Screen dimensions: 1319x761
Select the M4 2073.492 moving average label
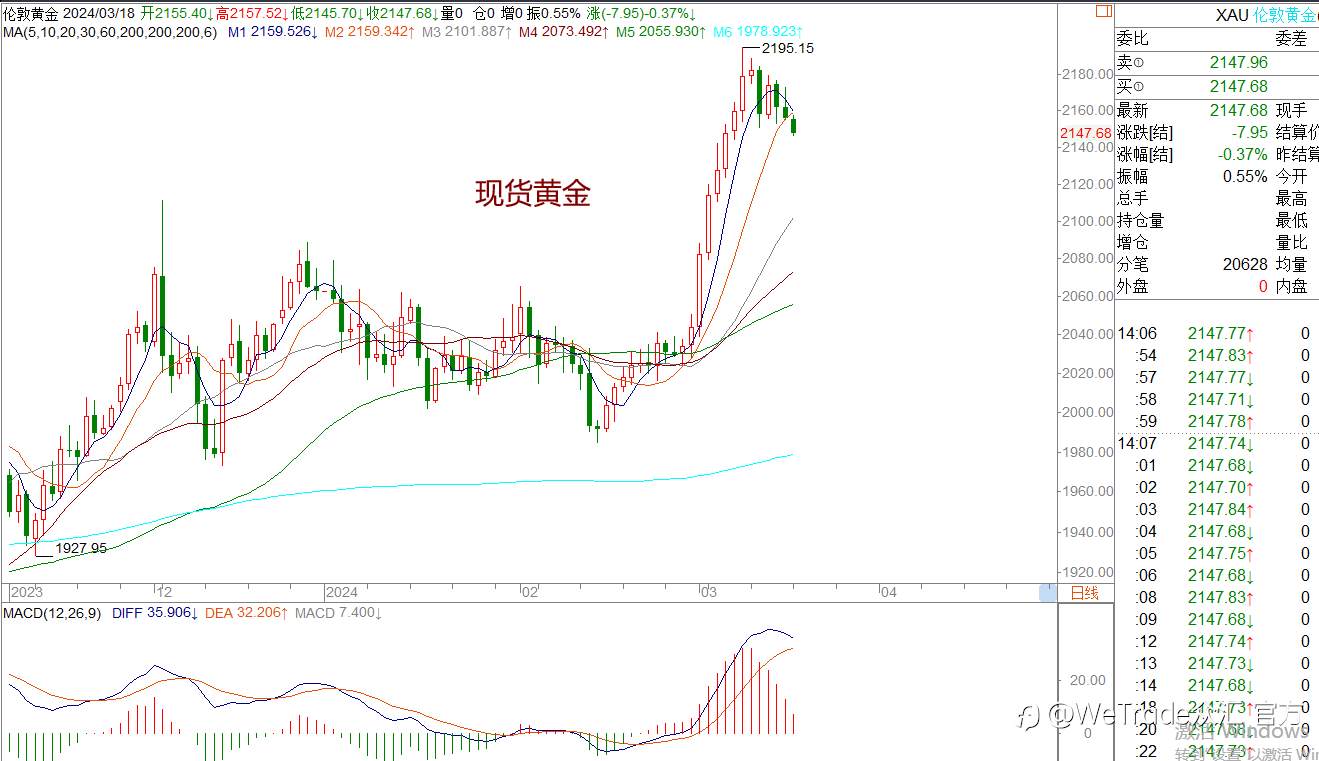pos(564,32)
